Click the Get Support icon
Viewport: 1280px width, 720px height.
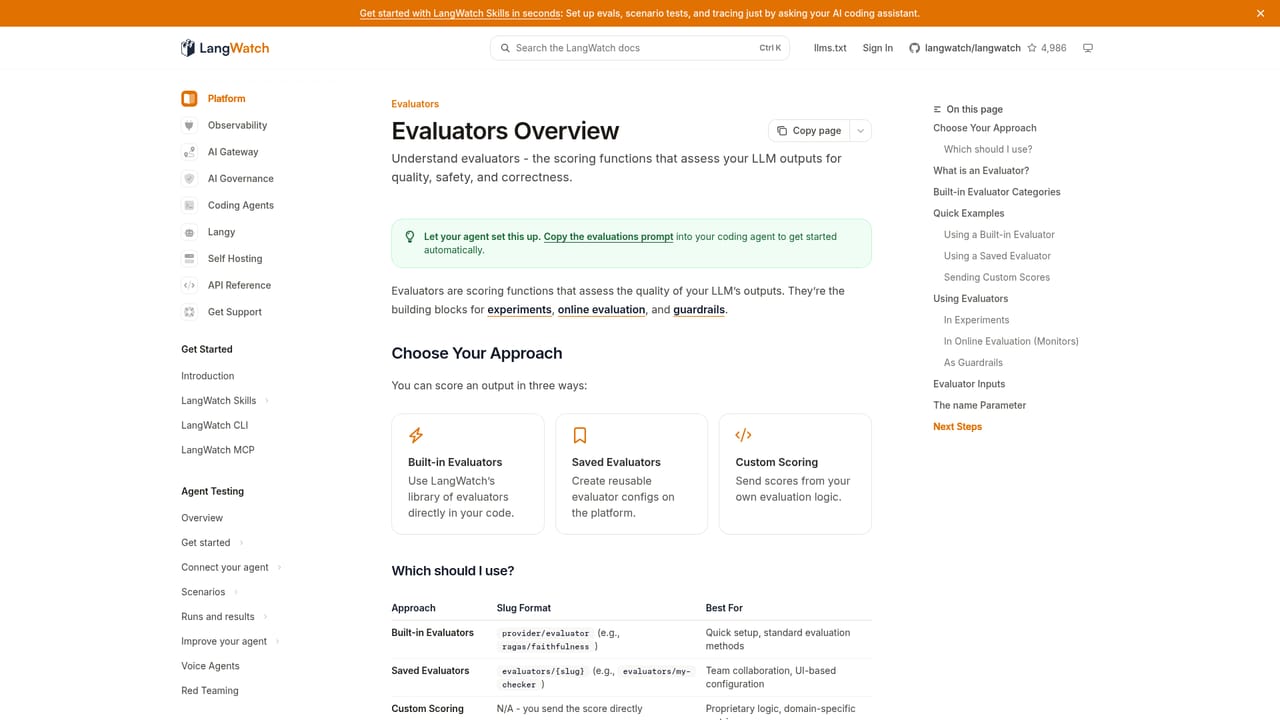189,312
